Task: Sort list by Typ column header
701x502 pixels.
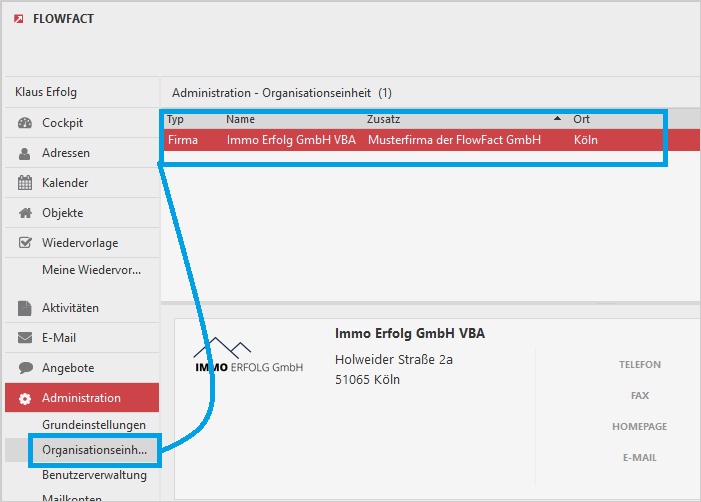Action: pos(175,119)
